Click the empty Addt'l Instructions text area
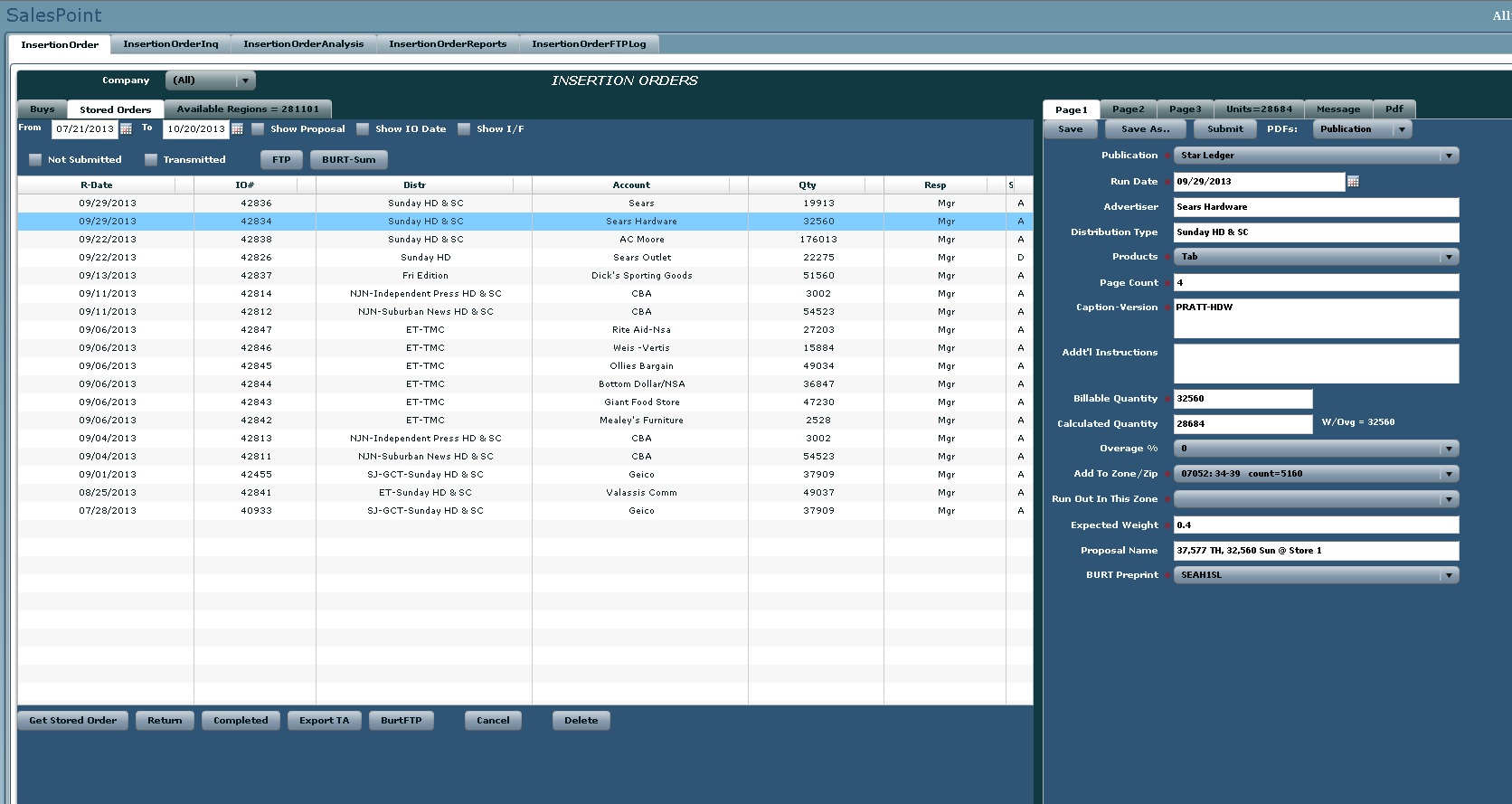The height and width of the screenshot is (804, 1512). coord(1316,364)
